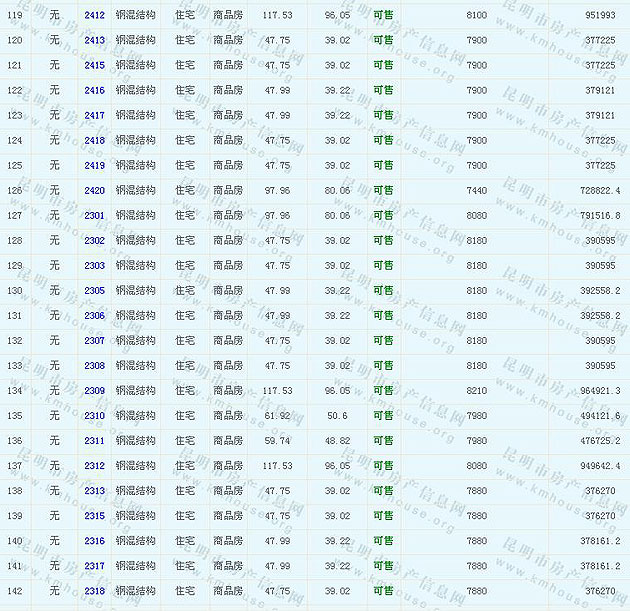This screenshot has width=630, height=611.
Task: Click room 2305 link
Action: pyautogui.click(x=94, y=291)
